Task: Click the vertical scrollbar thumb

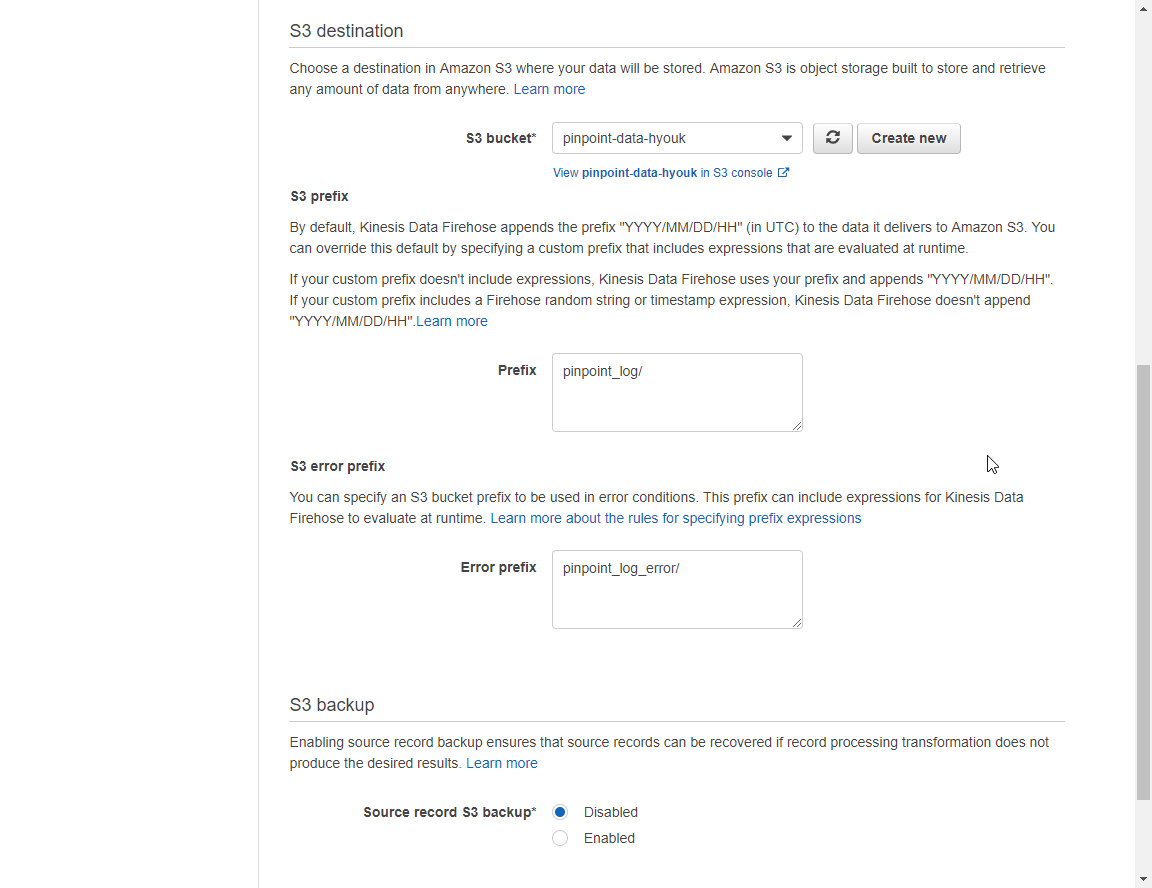Action: [1143, 582]
